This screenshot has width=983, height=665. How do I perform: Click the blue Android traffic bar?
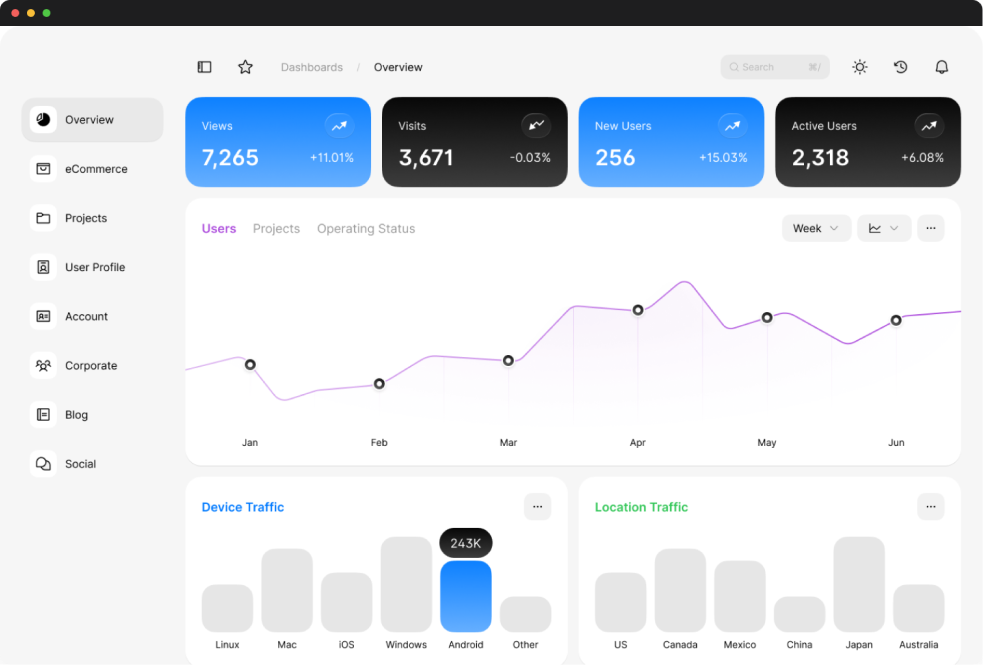pos(466,596)
